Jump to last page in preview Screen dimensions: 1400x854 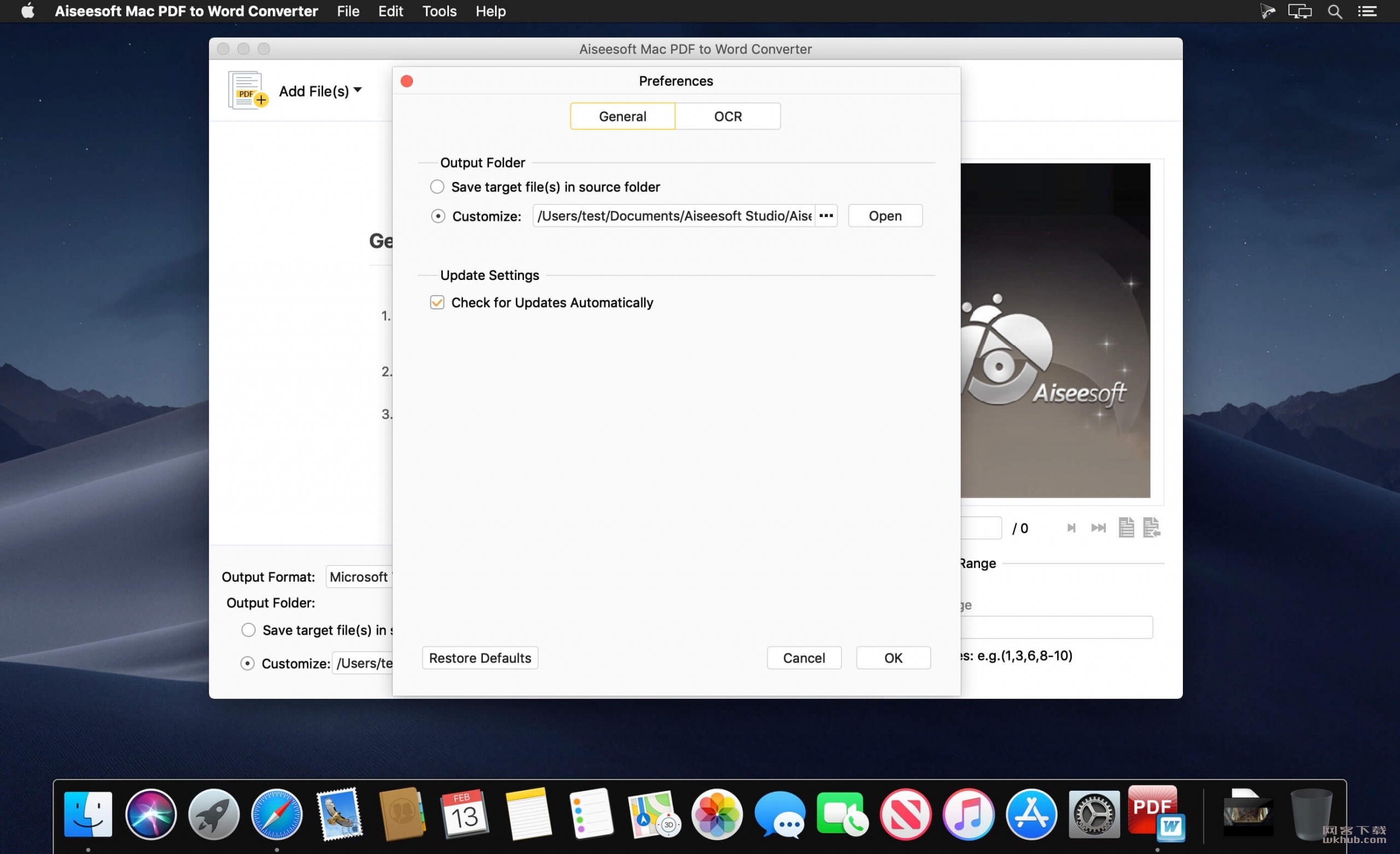pyautogui.click(x=1098, y=528)
